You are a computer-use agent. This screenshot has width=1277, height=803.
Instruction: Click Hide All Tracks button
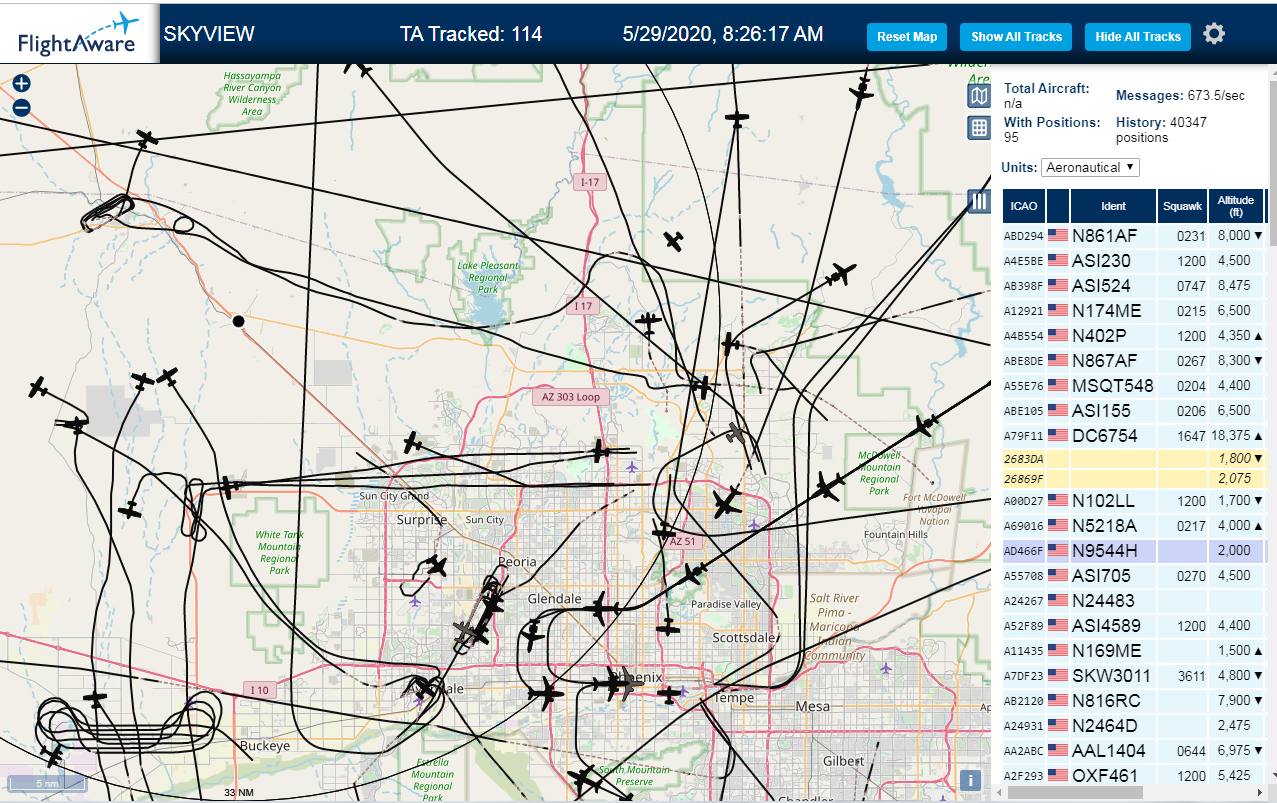[x=1138, y=37]
